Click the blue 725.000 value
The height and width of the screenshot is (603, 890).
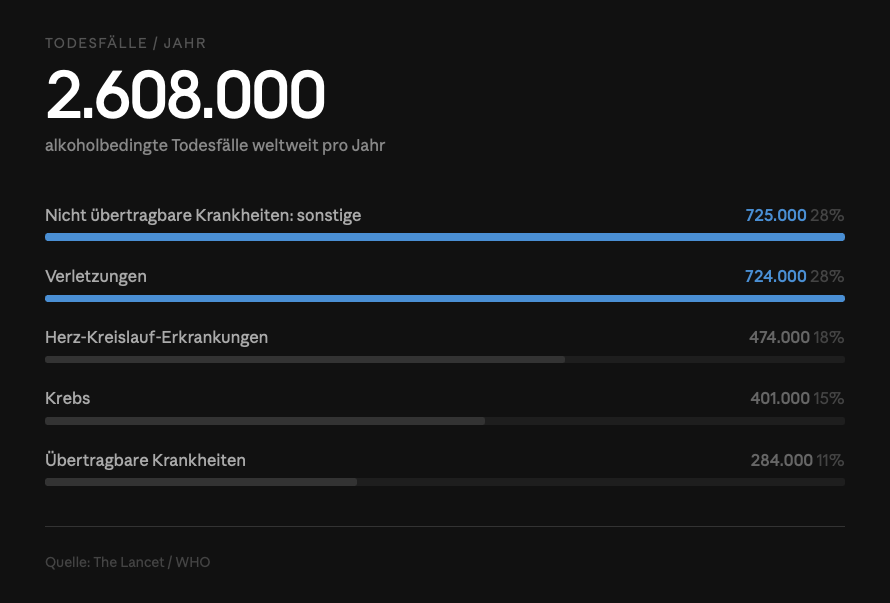[775, 215]
